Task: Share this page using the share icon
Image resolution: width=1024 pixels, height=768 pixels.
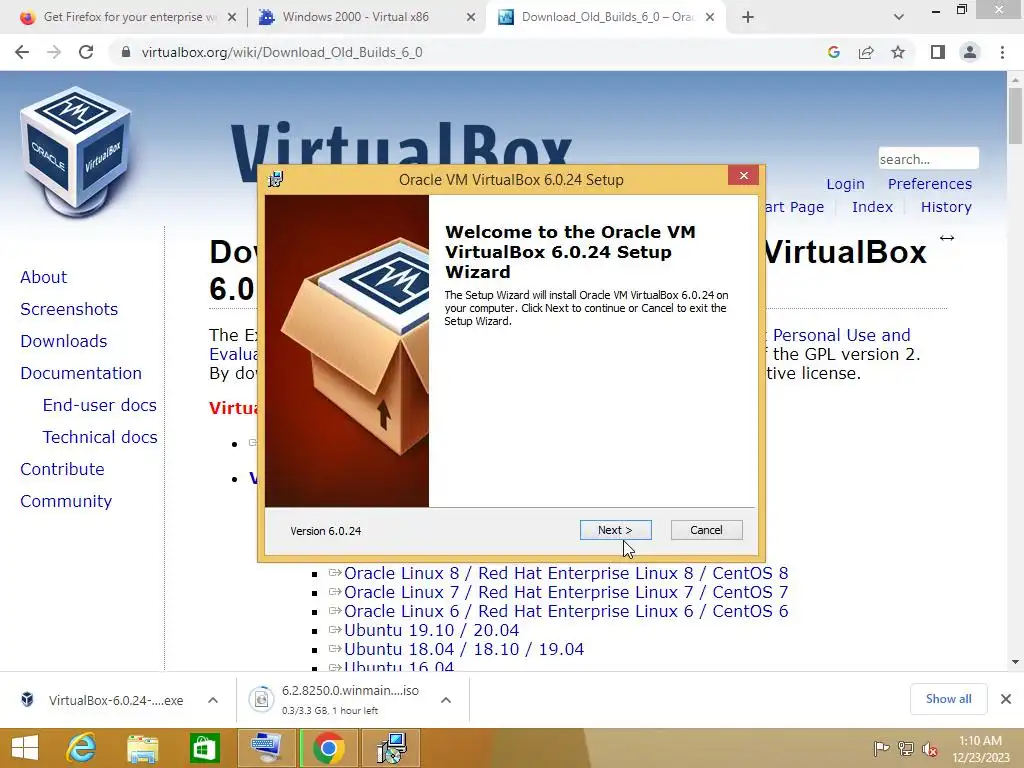Action: coord(866,52)
